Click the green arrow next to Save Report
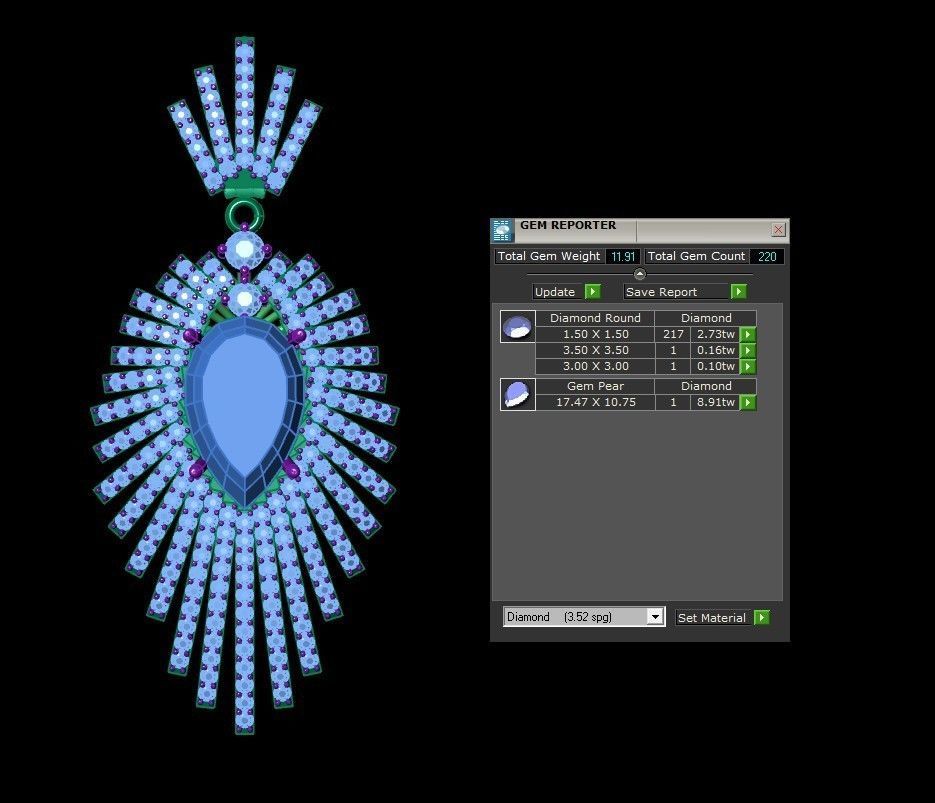Image resolution: width=935 pixels, height=803 pixels. (738, 292)
